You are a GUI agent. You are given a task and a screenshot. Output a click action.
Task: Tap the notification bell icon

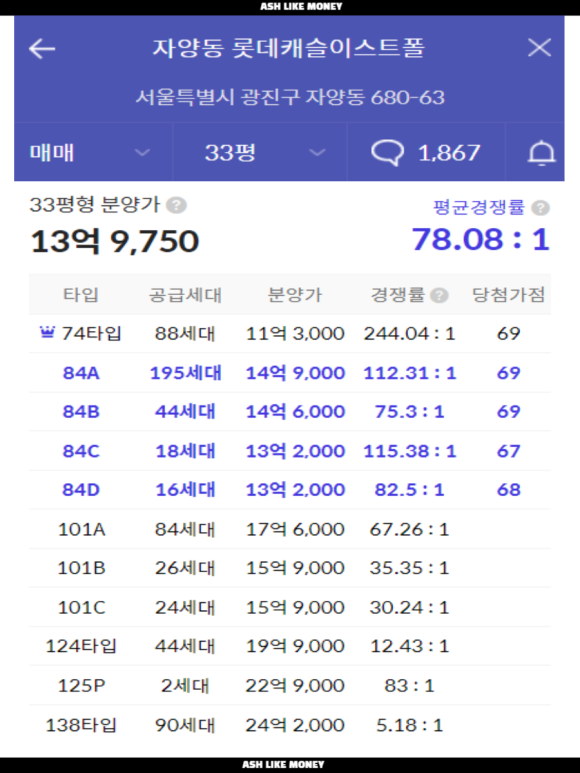pos(541,153)
